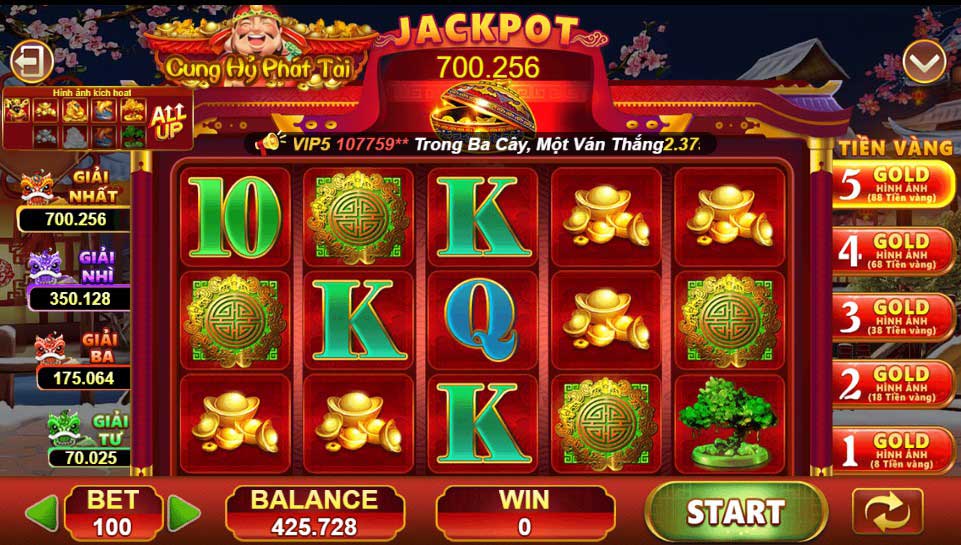Image resolution: width=961 pixels, height=545 pixels.
Task: Click the ALL UP icon
Action: (x=169, y=121)
